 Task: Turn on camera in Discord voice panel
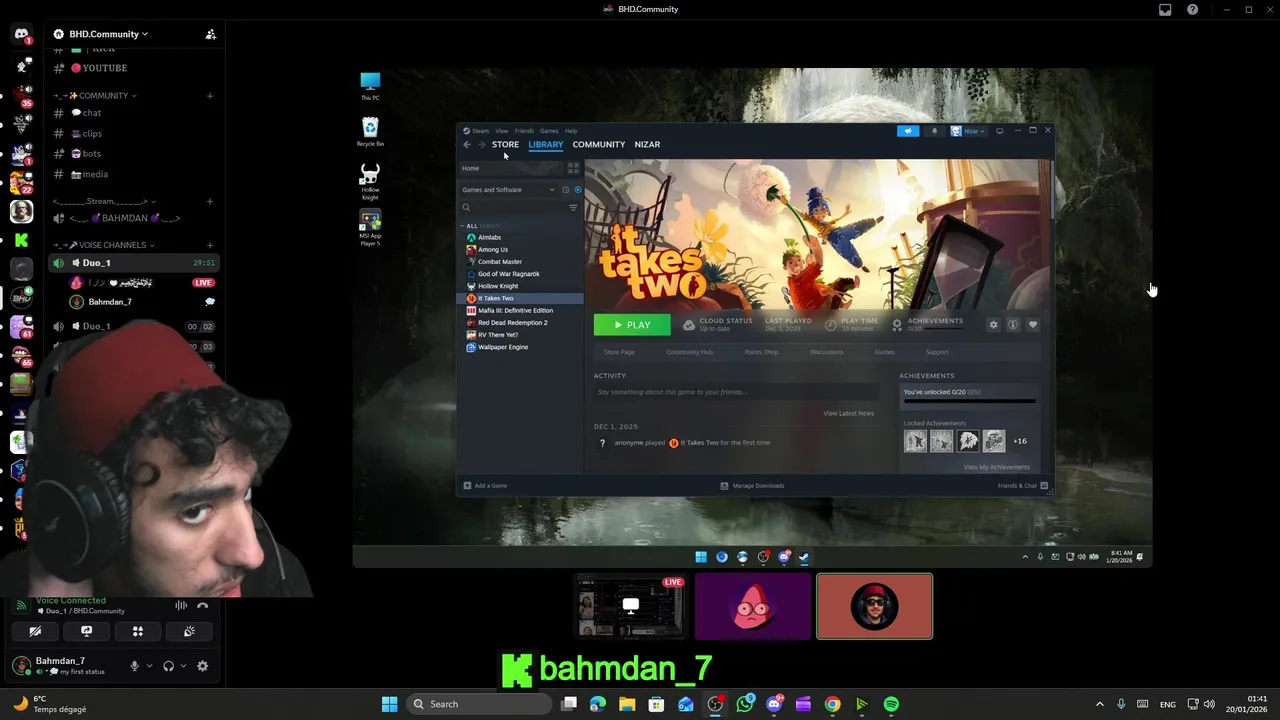click(35, 631)
